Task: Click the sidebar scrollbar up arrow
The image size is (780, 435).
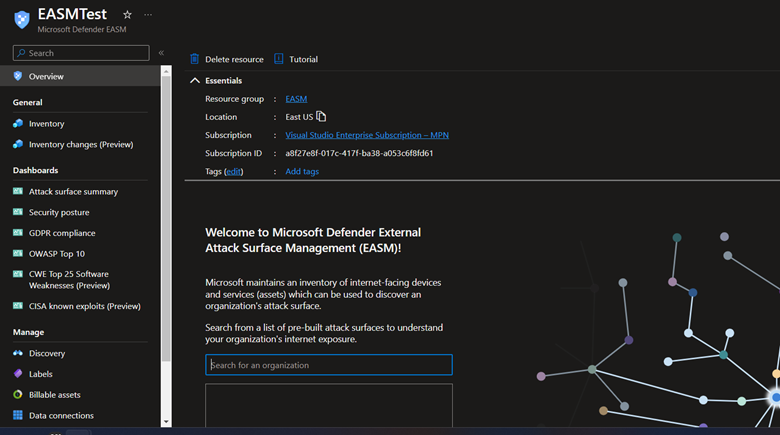Action: 166,71
